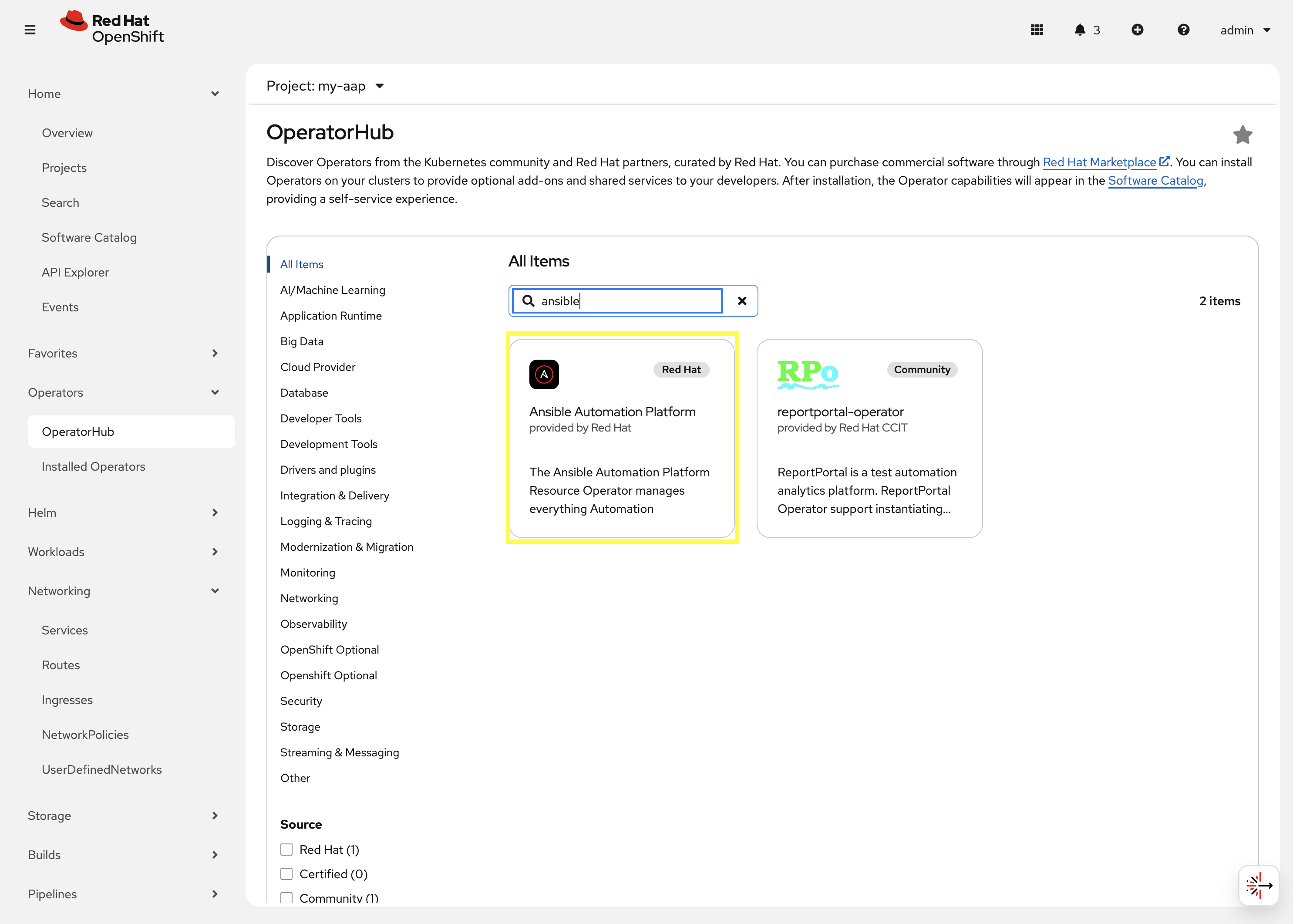The width and height of the screenshot is (1293, 924).
Task: Select Installed Operators in the sidebar
Action: (x=93, y=466)
